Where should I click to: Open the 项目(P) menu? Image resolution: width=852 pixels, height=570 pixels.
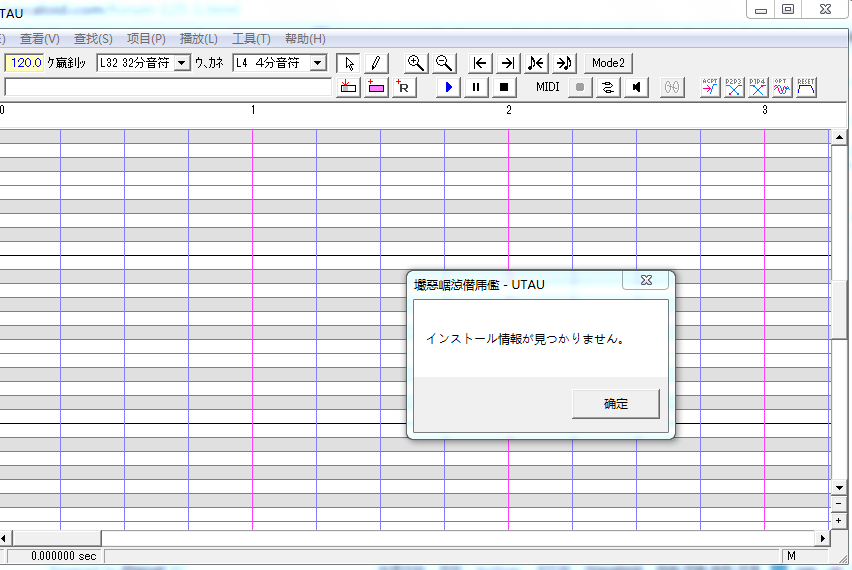click(x=146, y=39)
